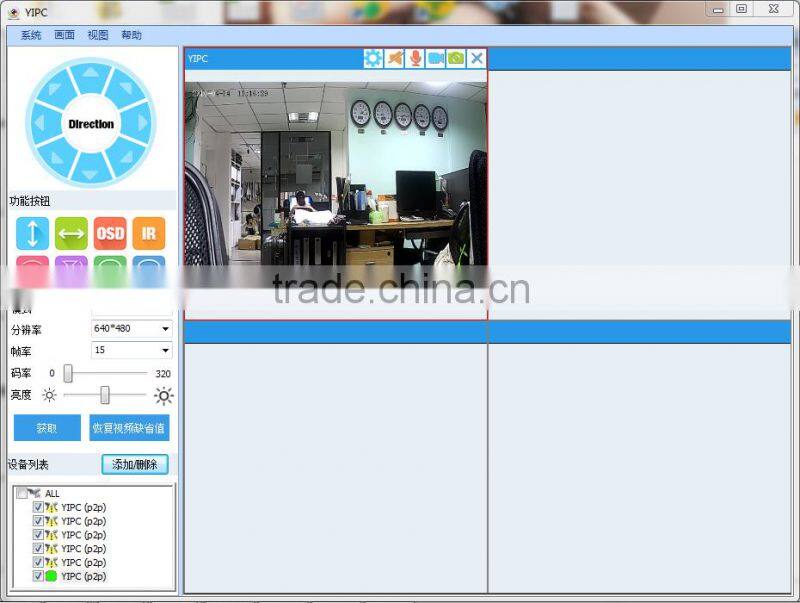The image size is (800, 603).
Task: Open the 视图 menu
Action: [98, 35]
